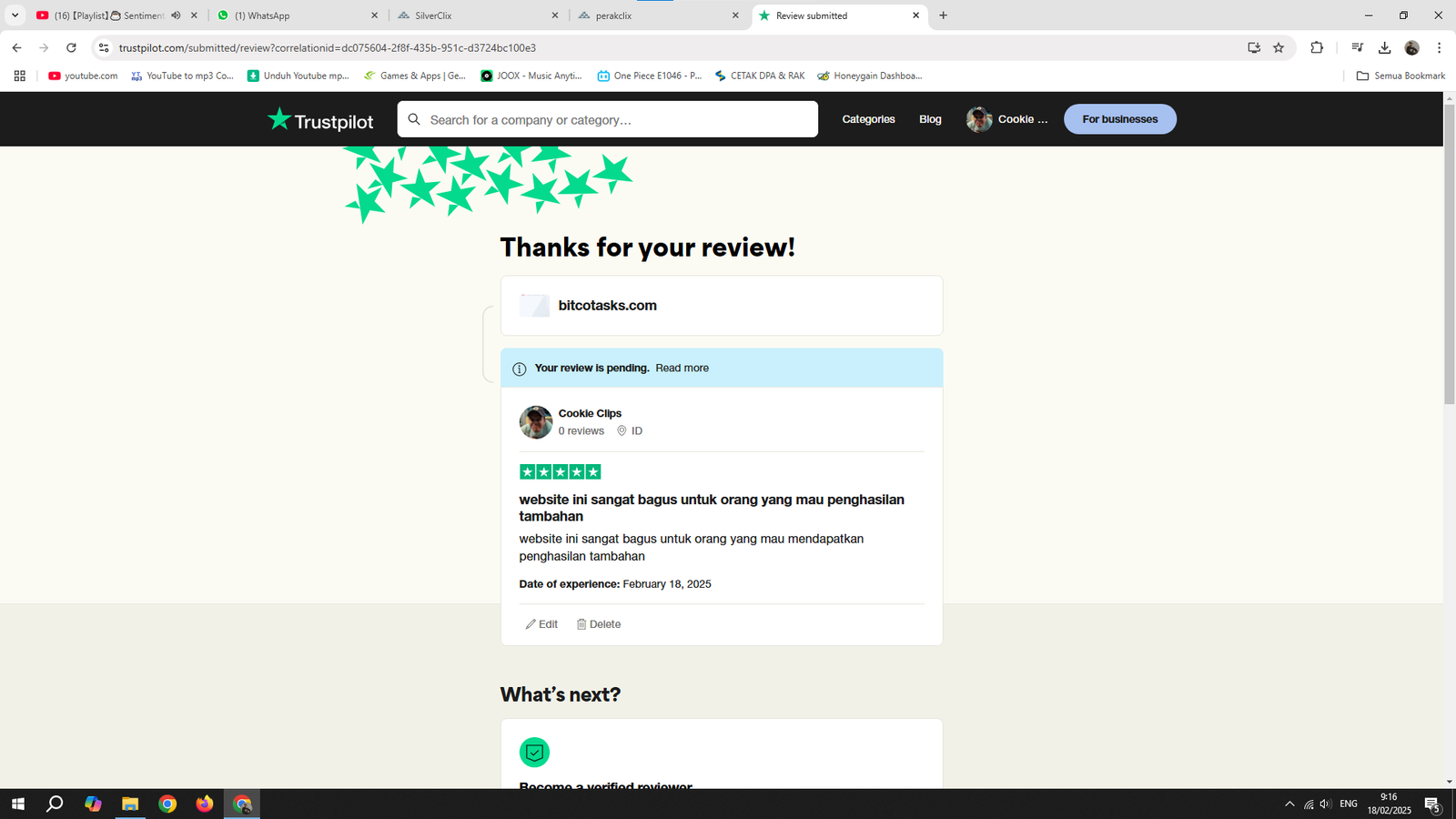Click the Cookie Clips reviewer name
The image size is (1456, 819).
590,413
